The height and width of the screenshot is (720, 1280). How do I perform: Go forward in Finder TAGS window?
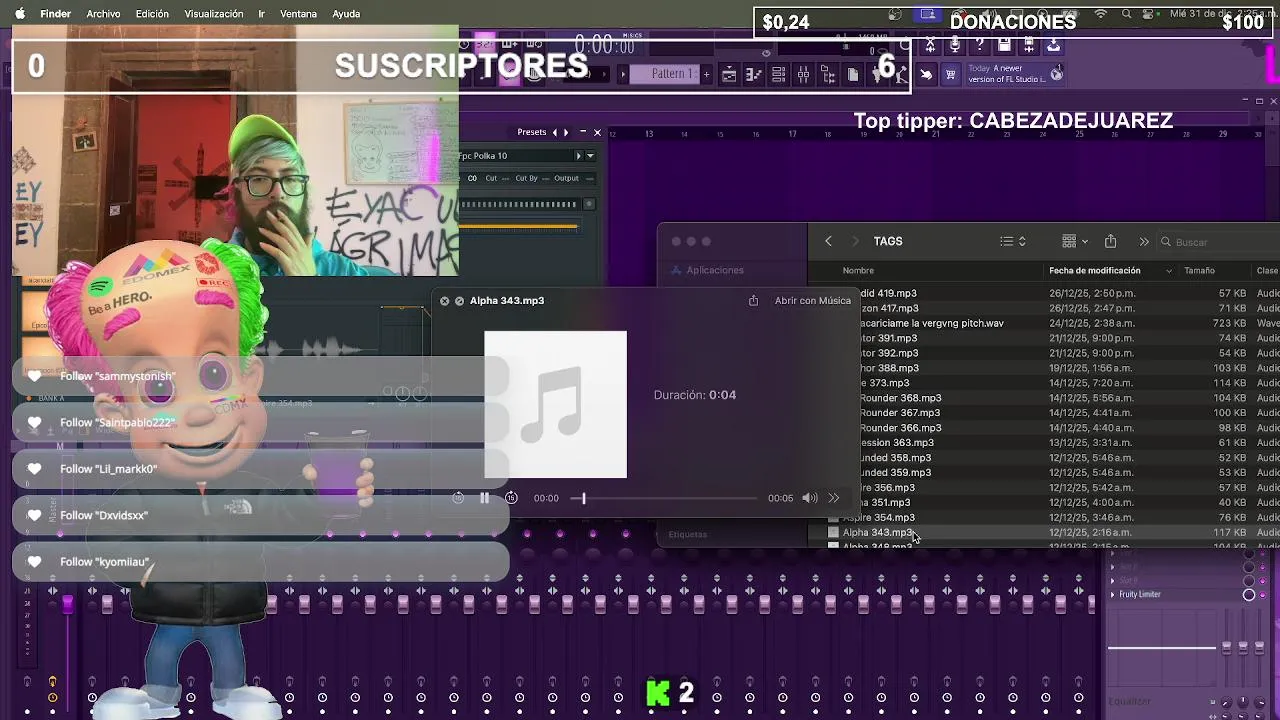854,241
